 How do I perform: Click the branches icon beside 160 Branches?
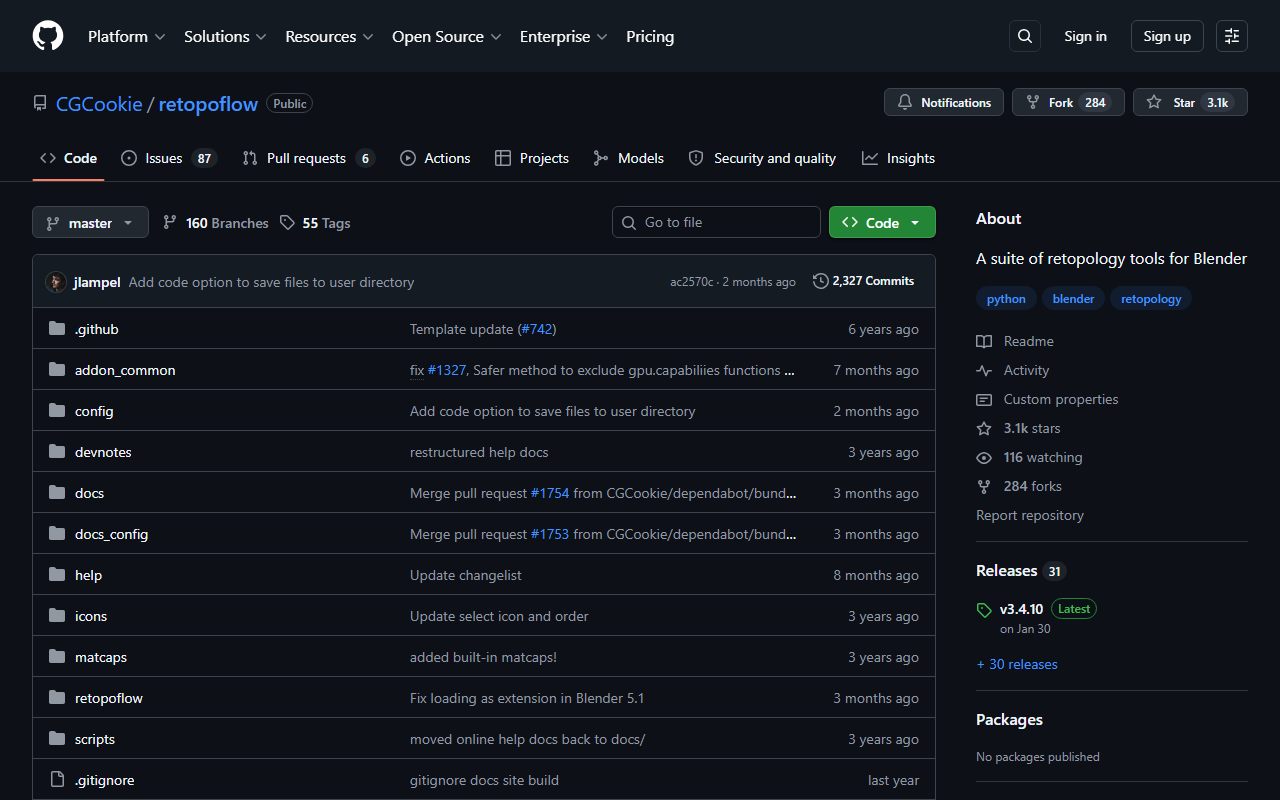coord(170,223)
